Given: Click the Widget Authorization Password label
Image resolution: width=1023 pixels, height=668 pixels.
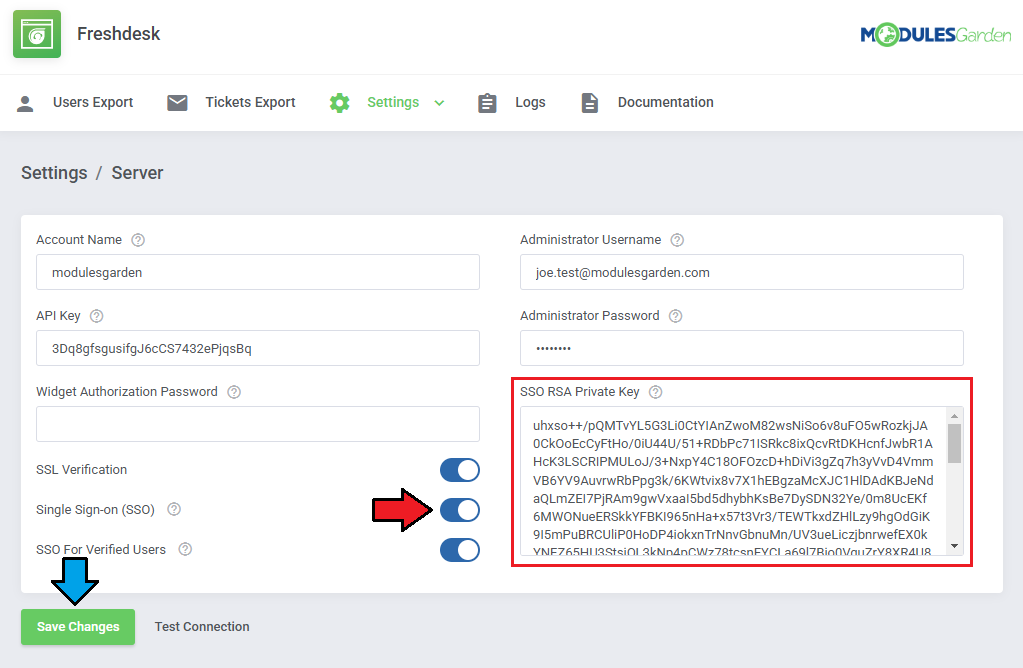Looking at the screenshot, I should (127, 392).
